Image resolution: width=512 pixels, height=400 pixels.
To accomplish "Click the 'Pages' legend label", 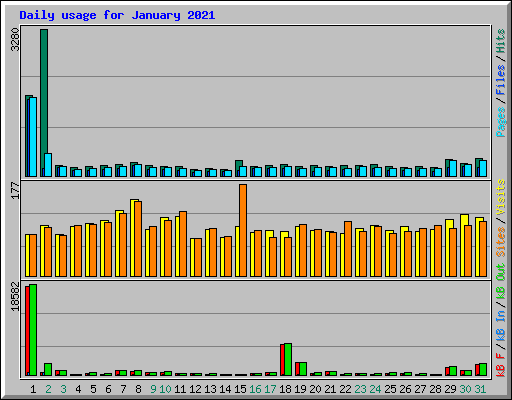I will (x=501, y=122).
